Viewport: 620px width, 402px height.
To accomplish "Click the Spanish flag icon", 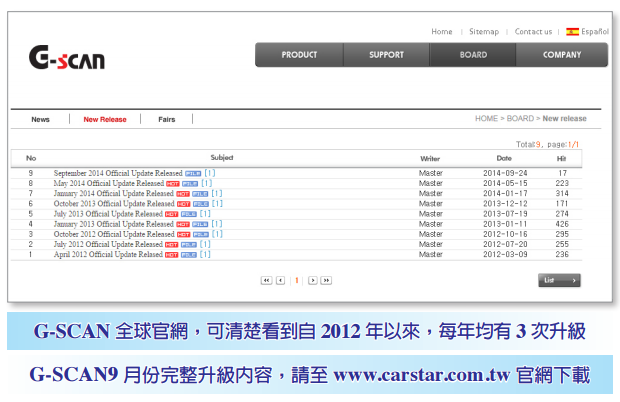I will [x=572, y=32].
